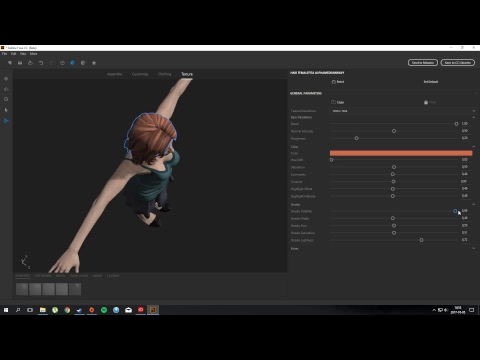Click the Streaks Lightness value field
This screenshot has width=480, height=360.
(x=465, y=240)
